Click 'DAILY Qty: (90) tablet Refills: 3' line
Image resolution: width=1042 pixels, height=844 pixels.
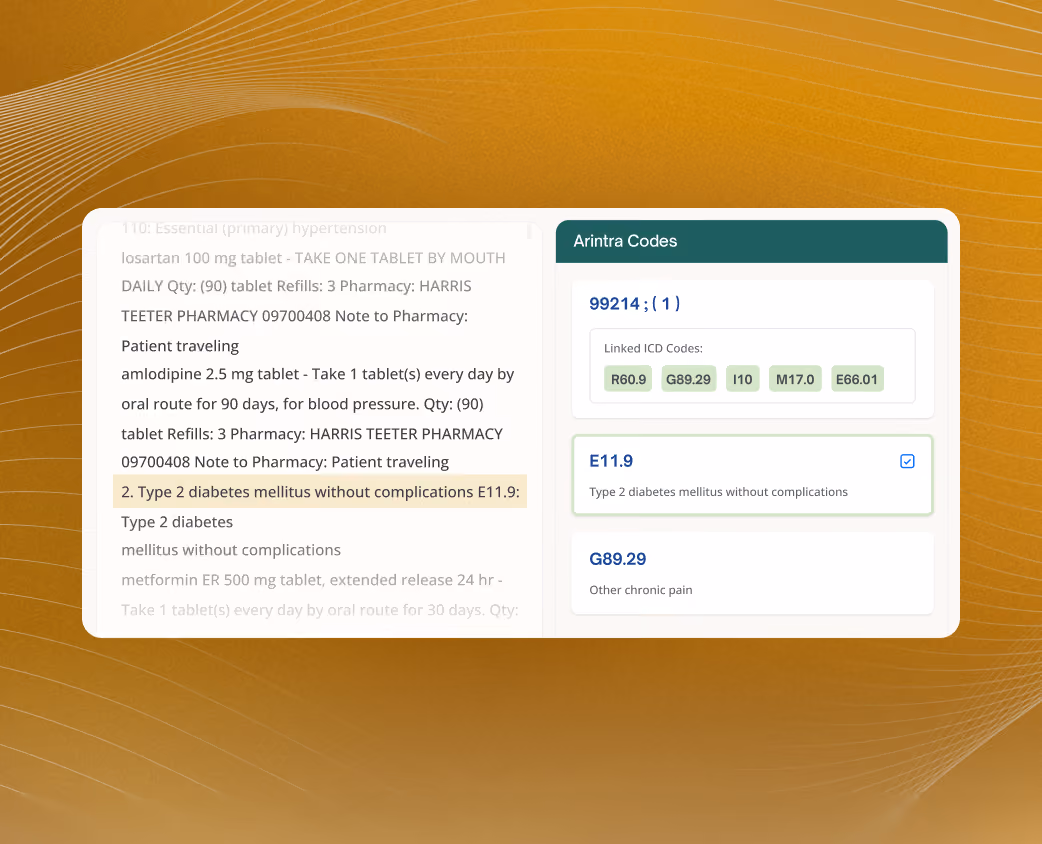296,286
